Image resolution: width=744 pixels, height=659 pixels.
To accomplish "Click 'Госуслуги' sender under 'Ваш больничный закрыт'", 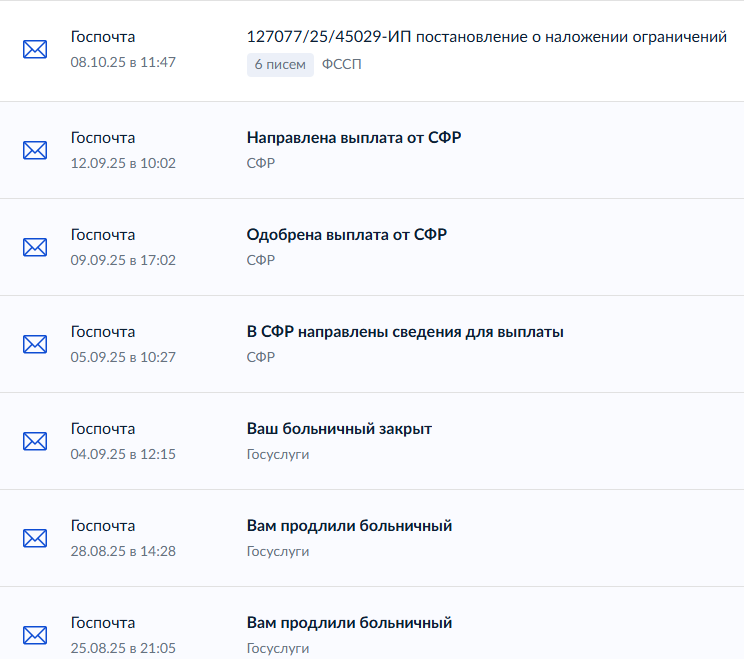I will 278,454.
